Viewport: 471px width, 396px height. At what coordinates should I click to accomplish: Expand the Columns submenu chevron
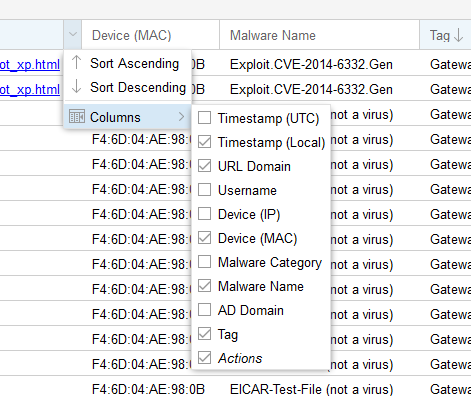(181, 117)
